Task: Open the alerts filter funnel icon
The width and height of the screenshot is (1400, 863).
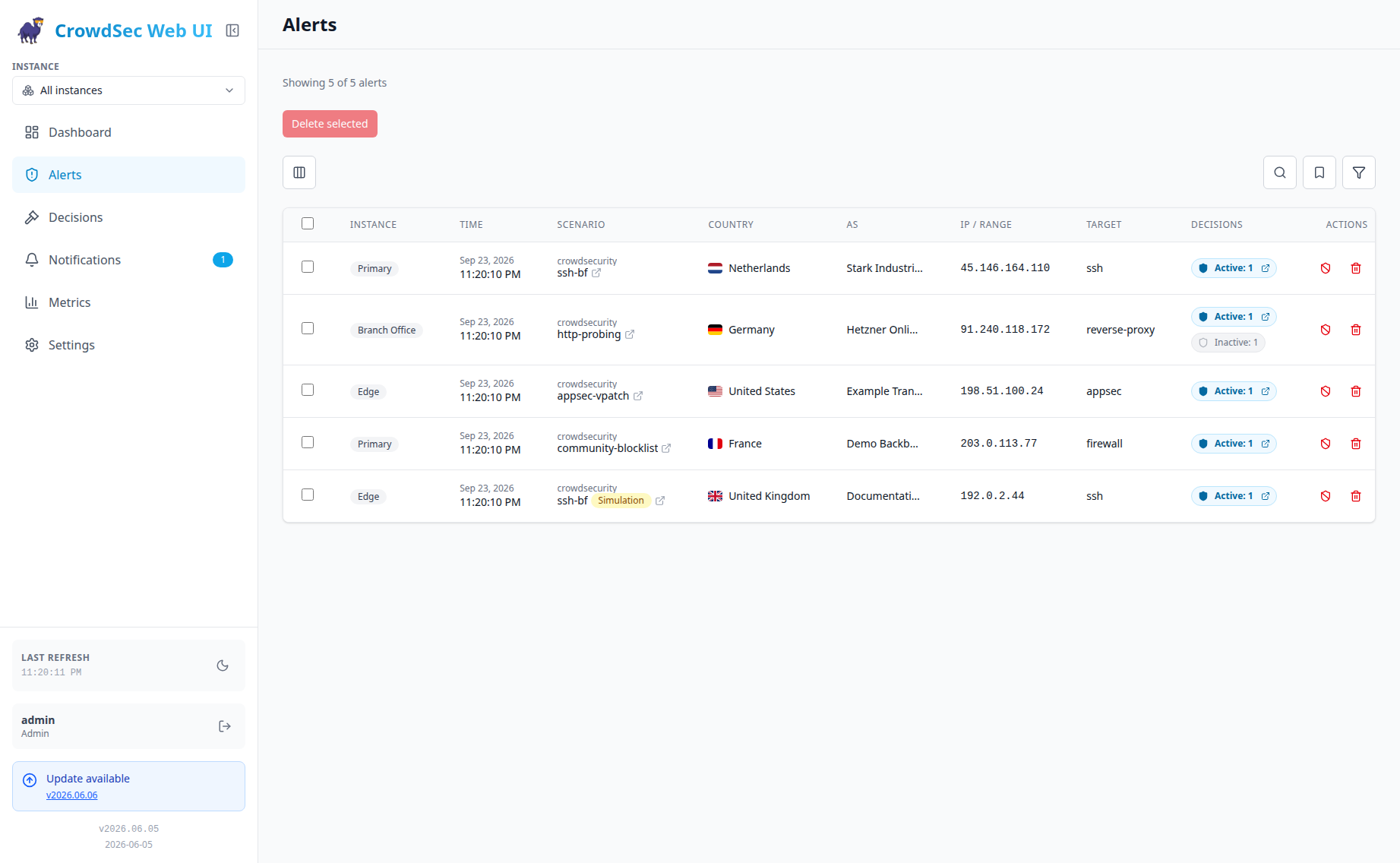Action: tap(1359, 172)
